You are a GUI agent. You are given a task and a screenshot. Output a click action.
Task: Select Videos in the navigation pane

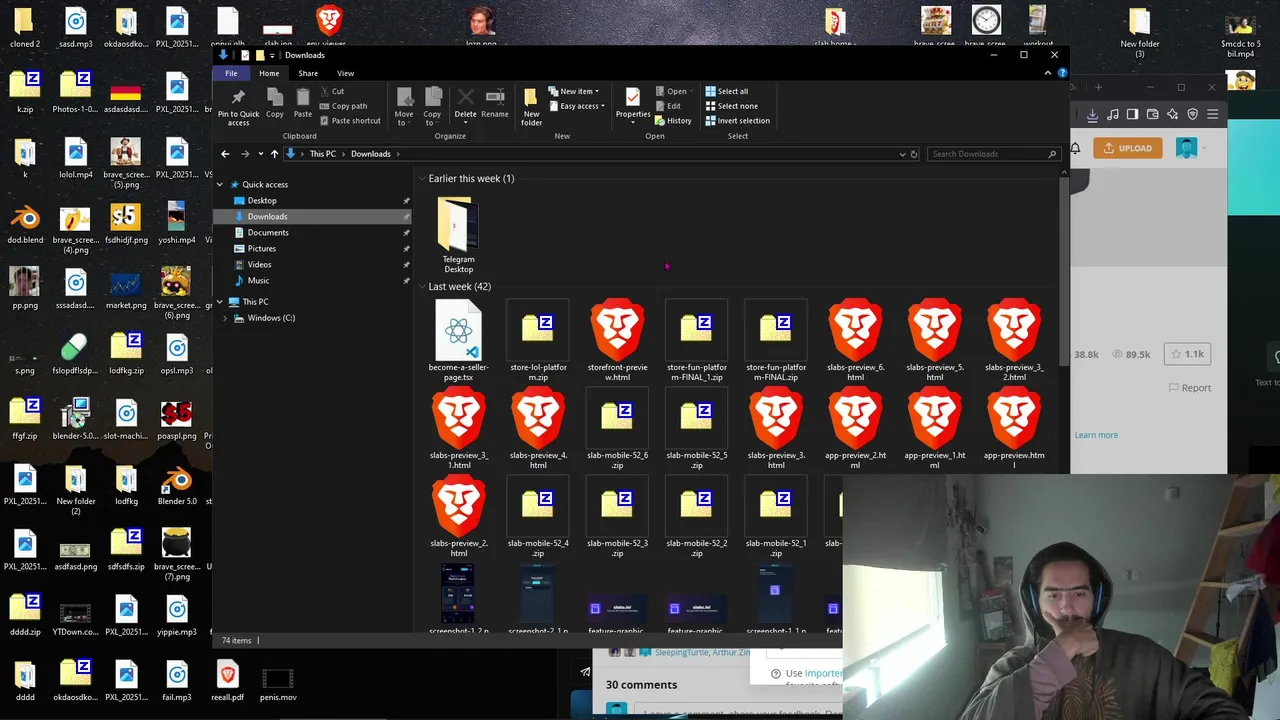point(259,265)
